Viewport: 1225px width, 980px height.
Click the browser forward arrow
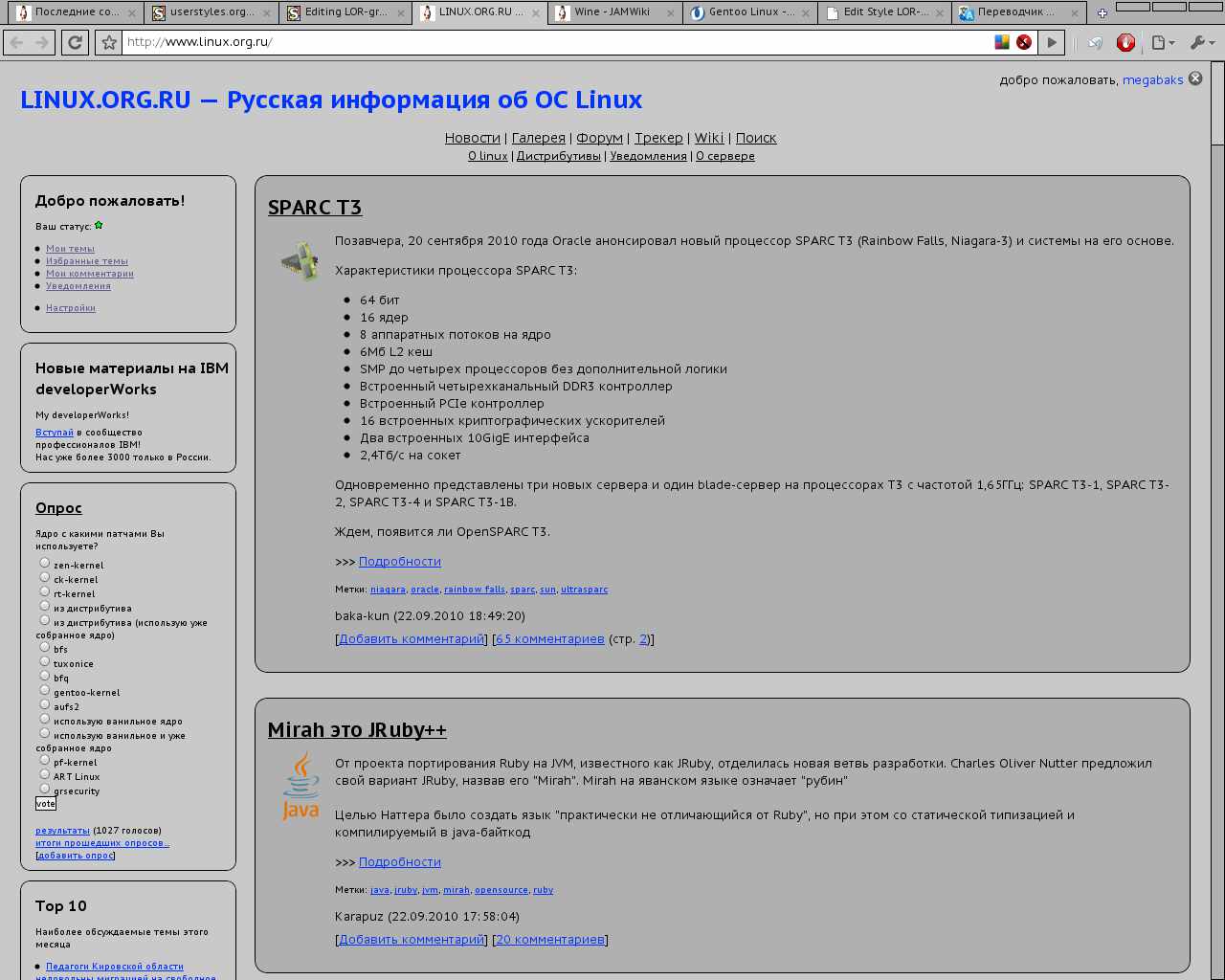pyautogui.click(x=41, y=42)
